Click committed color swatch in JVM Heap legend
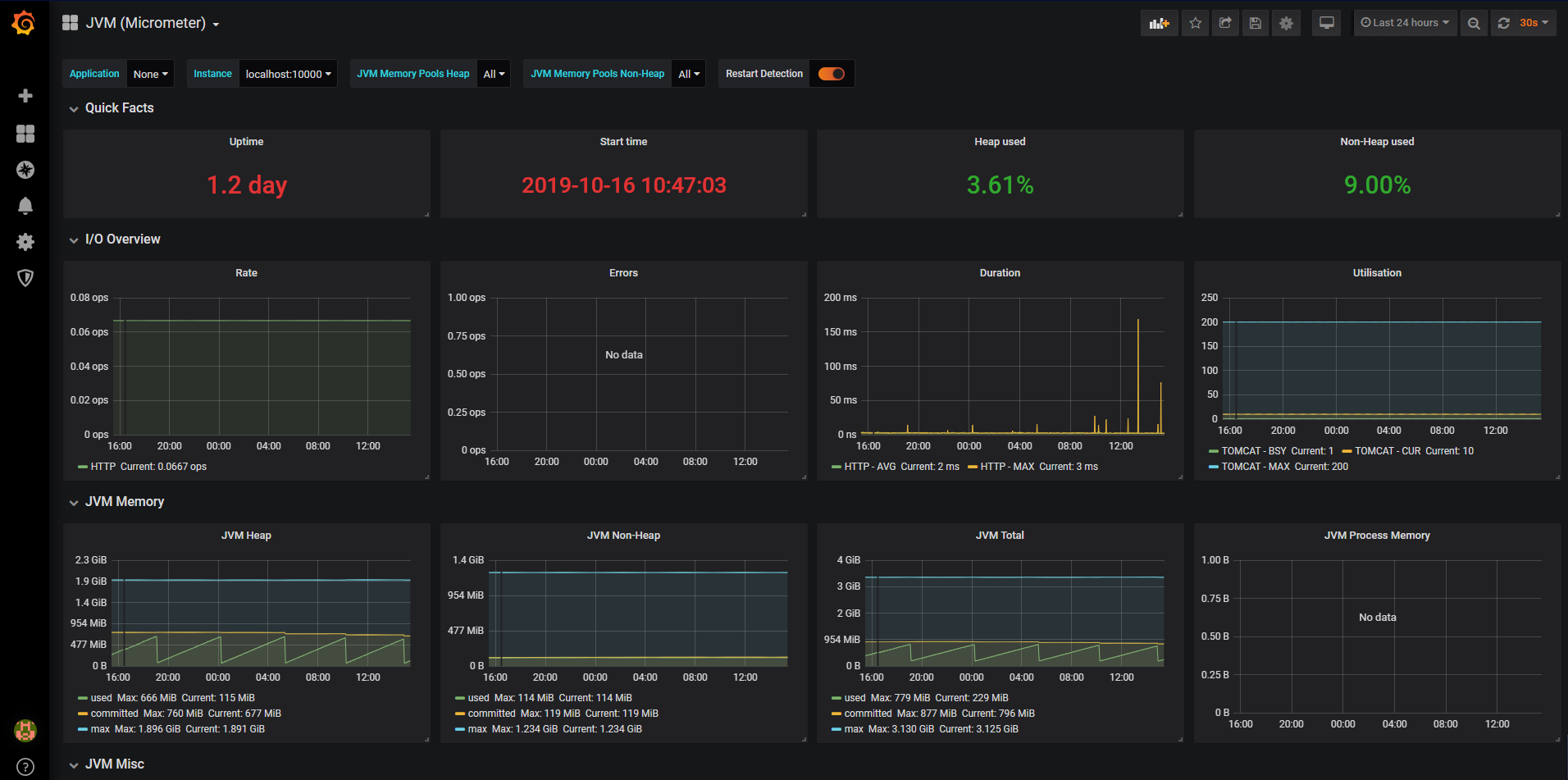Viewport: 1568px width, 780px height. (82, 714)
